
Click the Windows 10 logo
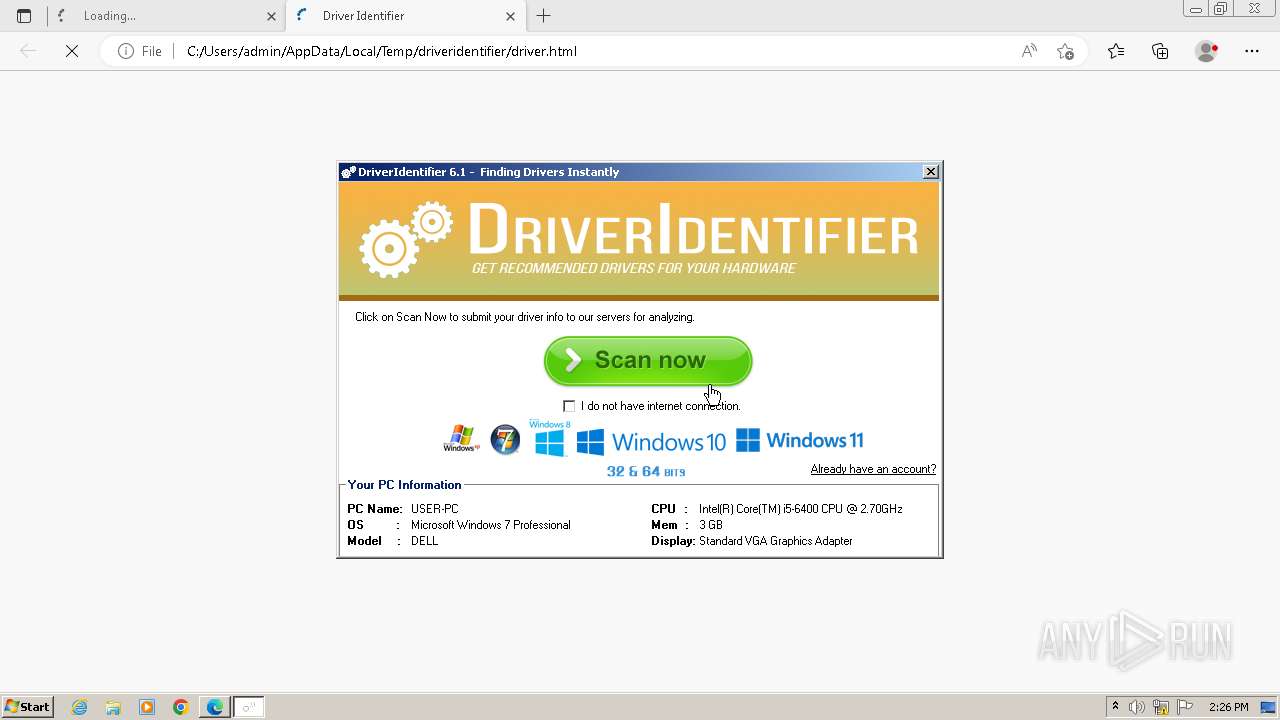[x=651, y=441]
